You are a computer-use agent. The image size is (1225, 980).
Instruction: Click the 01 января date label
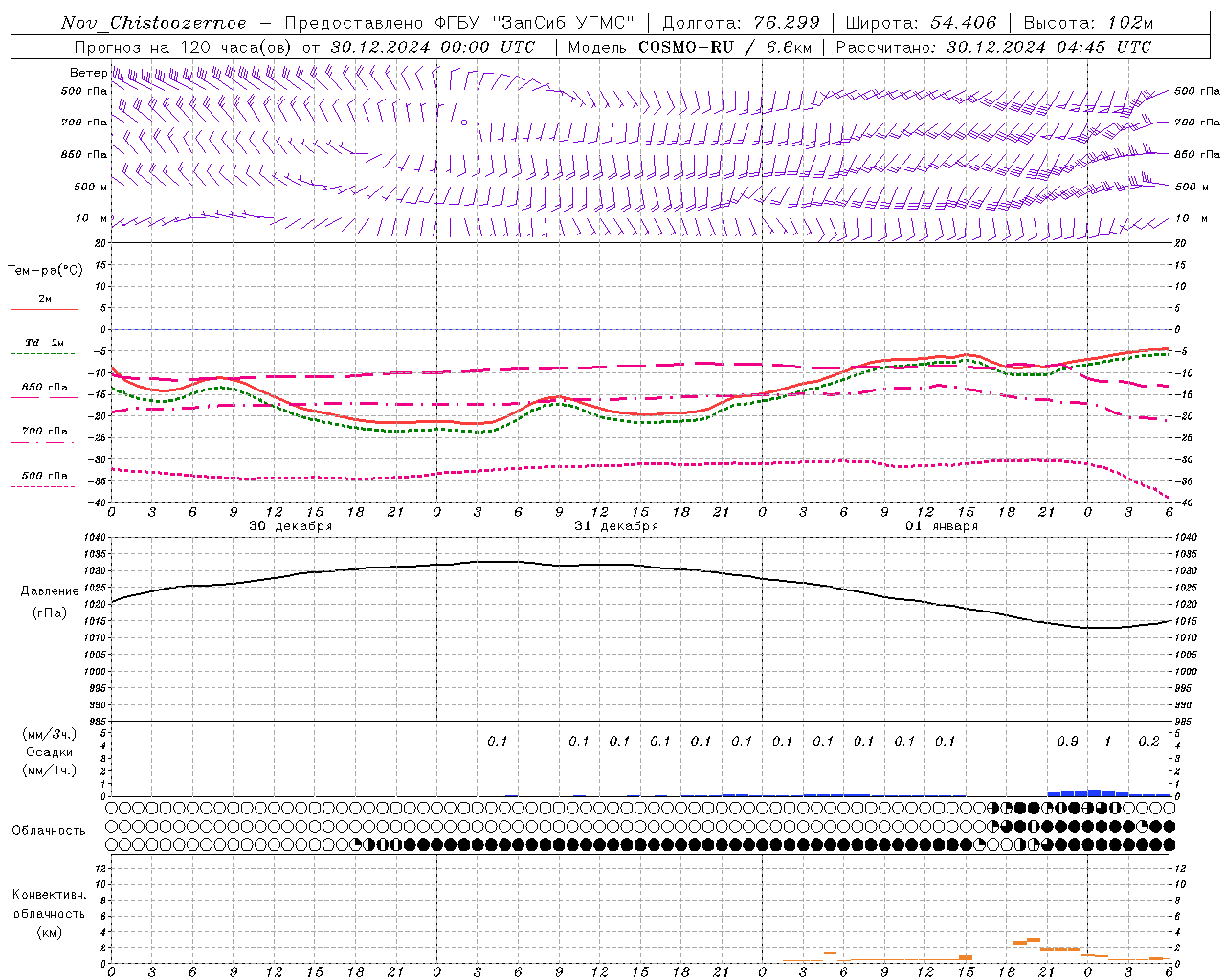tap(942, 526)
